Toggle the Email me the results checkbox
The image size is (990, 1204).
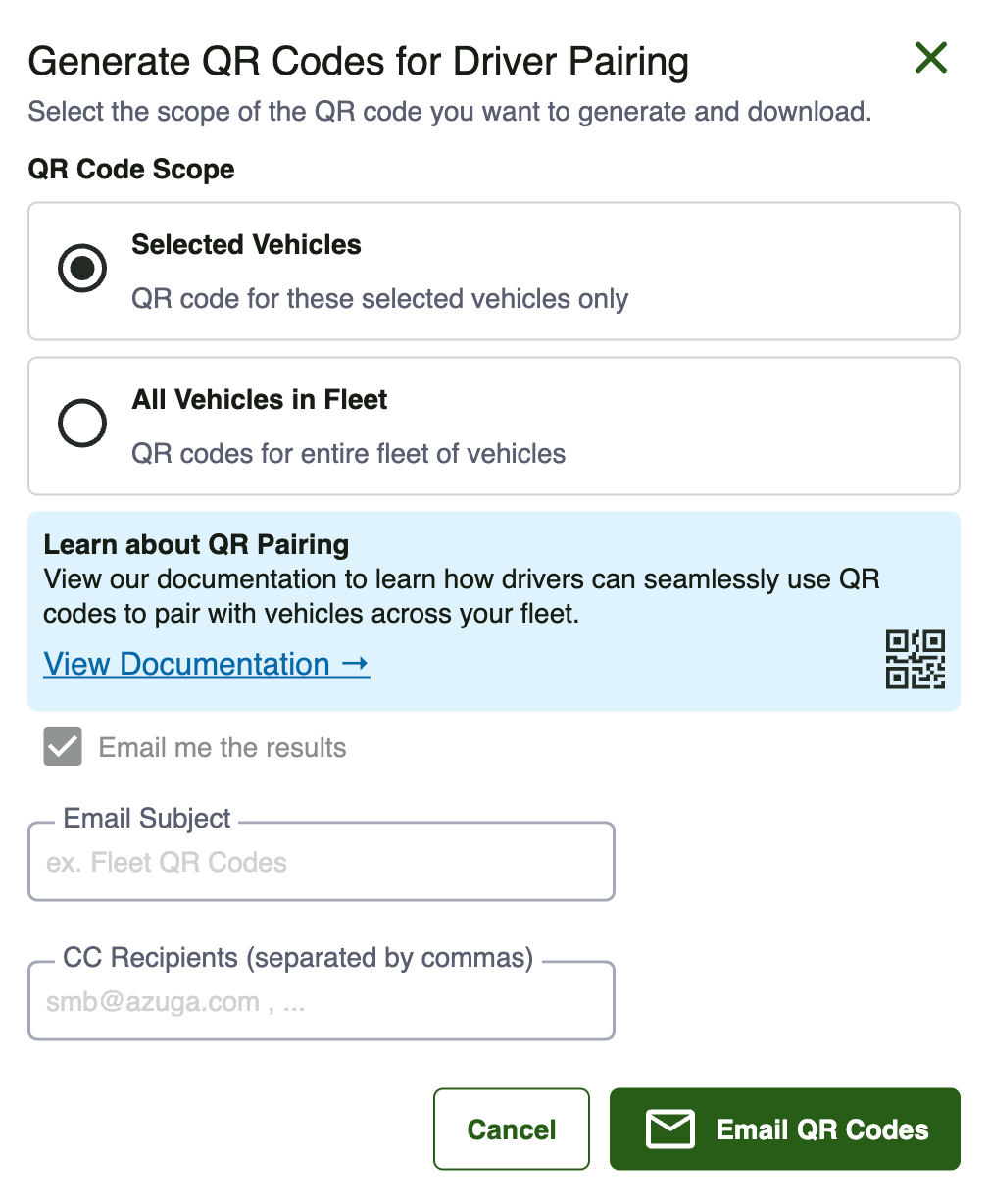click(x=63, y=747)
